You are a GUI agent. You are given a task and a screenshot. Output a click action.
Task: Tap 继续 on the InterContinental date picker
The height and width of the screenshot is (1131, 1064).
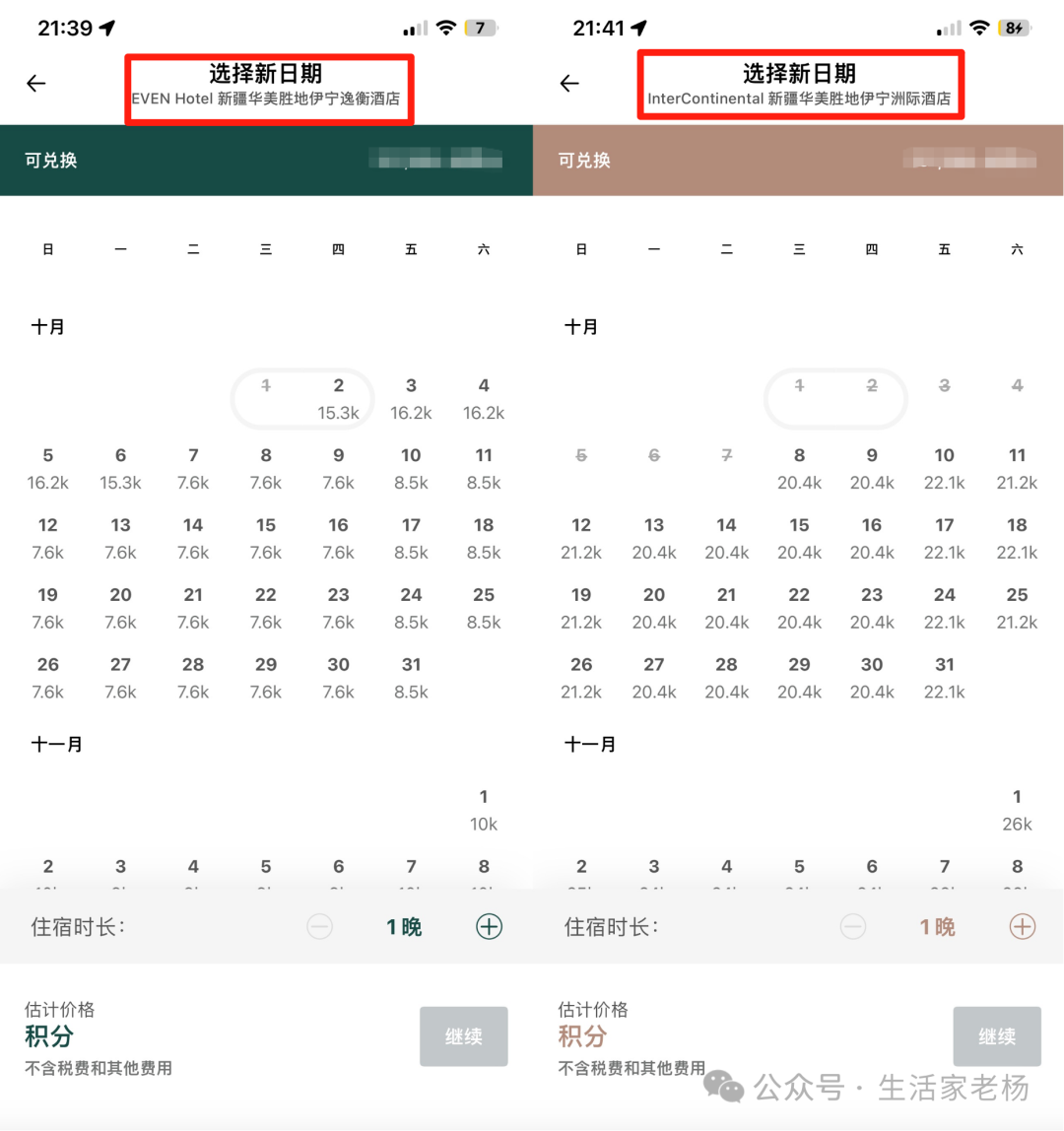(997, 1036)
